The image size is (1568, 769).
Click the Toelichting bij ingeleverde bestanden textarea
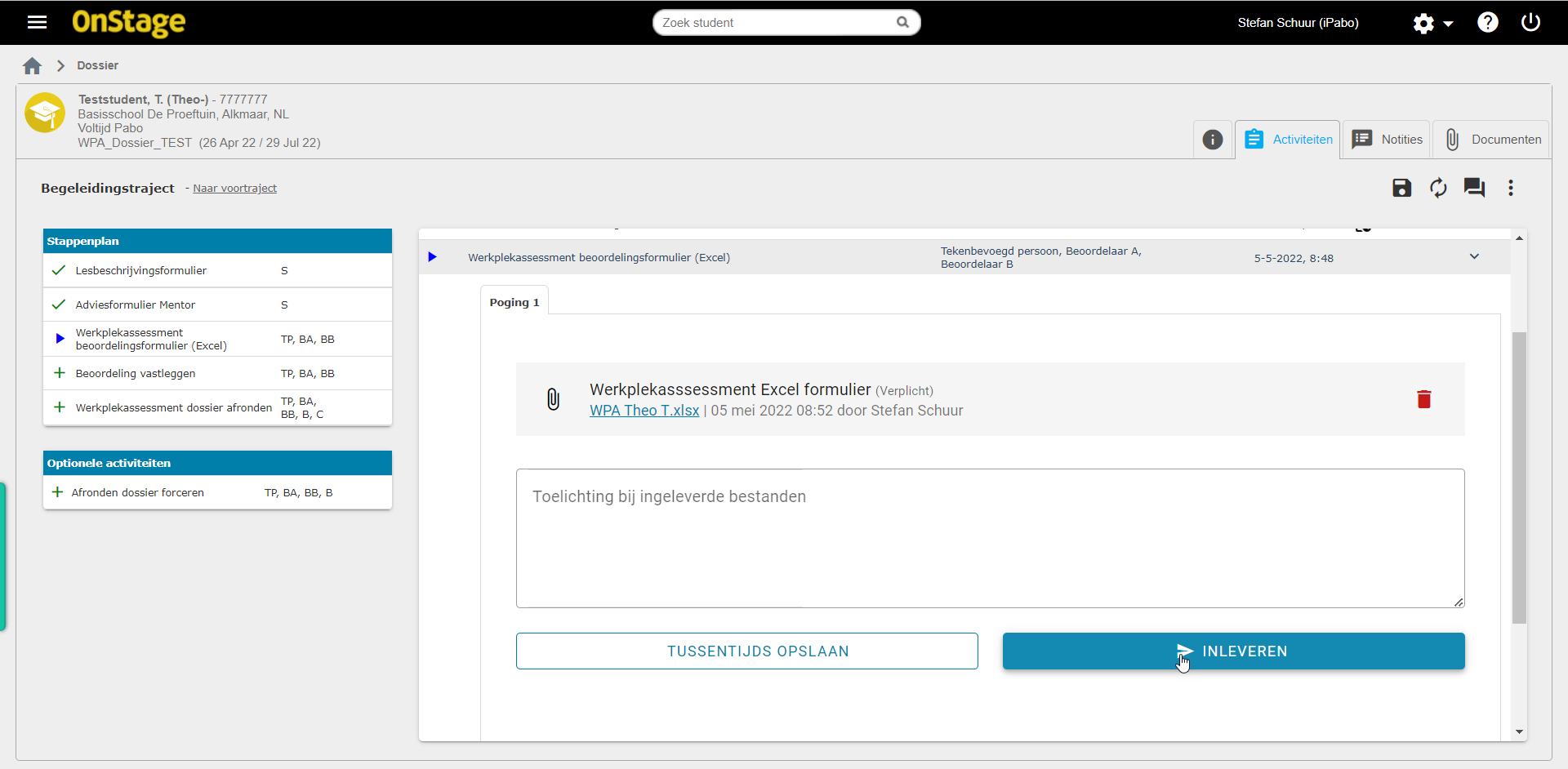[x=991, y=539]
